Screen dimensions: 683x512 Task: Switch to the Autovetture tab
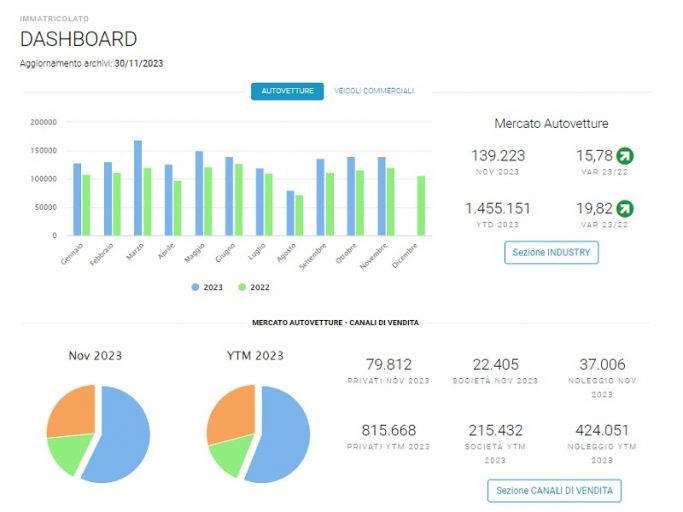pos(287,91)
